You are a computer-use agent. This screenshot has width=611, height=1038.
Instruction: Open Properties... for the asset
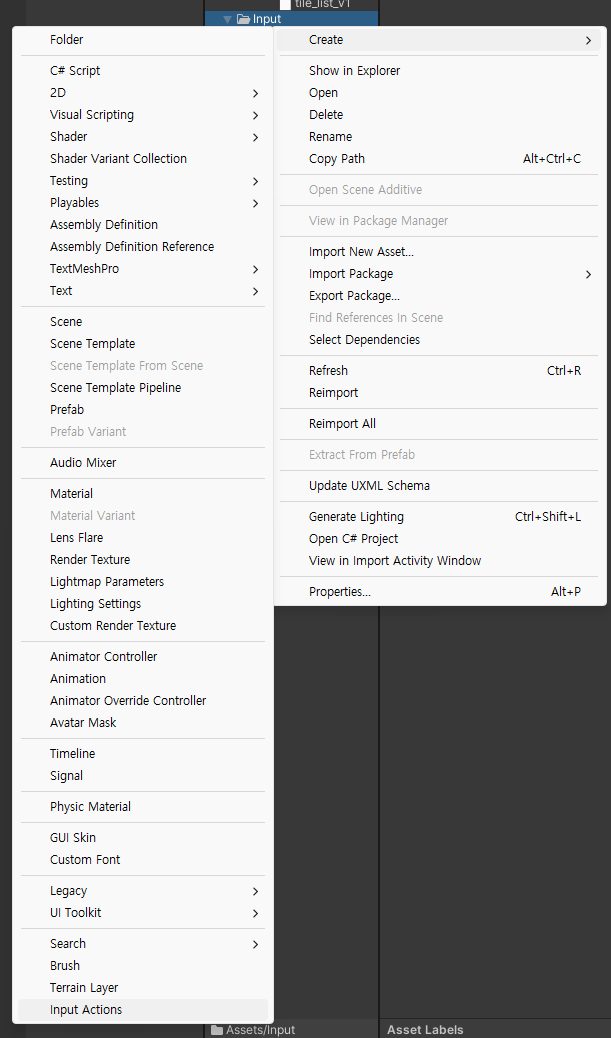439,591
